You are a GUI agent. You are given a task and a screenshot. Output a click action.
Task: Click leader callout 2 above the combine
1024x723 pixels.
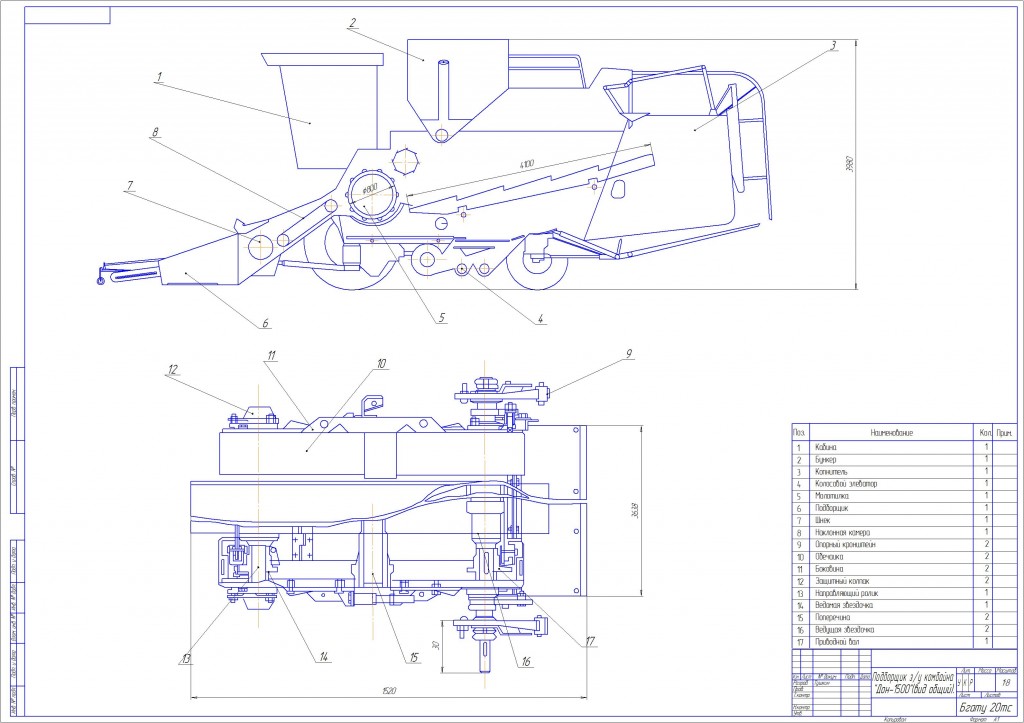(x=353, y=24)
